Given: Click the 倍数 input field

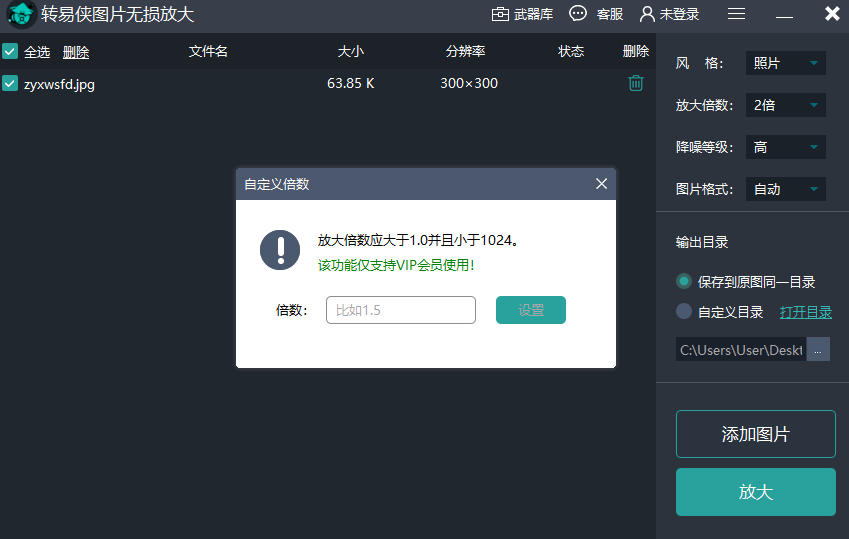Looking at the screenshot, I should (x=401, y=310).
